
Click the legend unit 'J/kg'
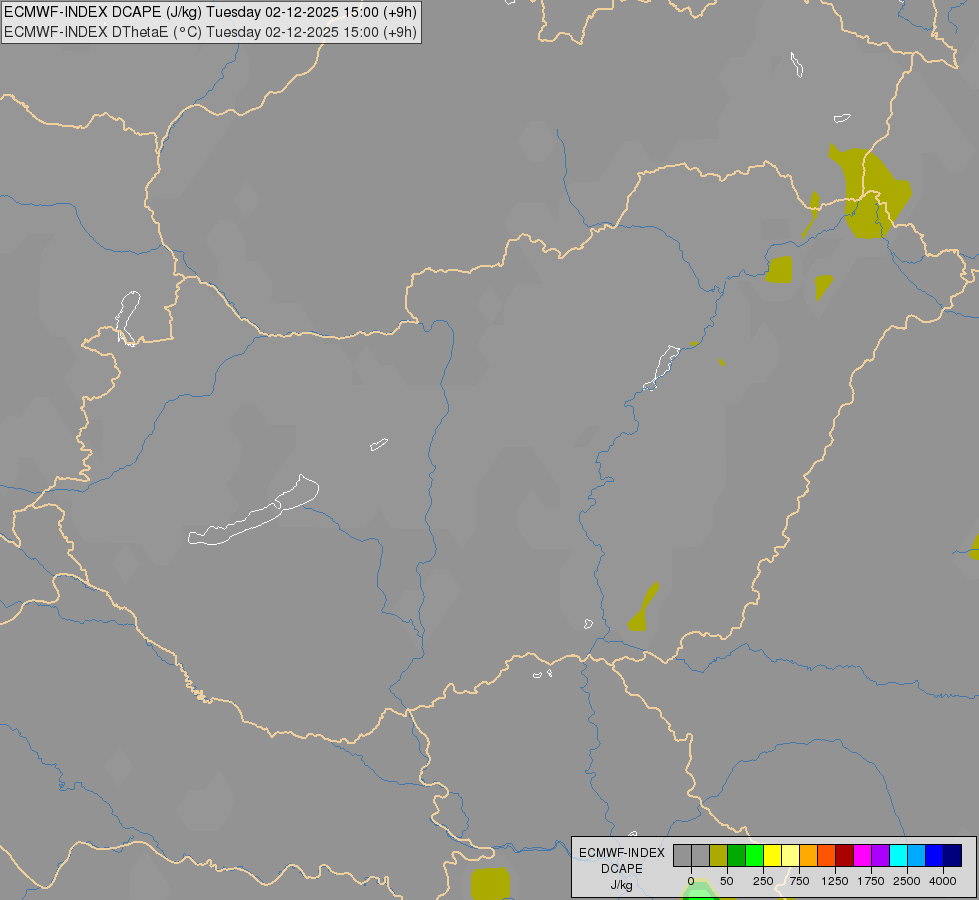coord(622,885)
